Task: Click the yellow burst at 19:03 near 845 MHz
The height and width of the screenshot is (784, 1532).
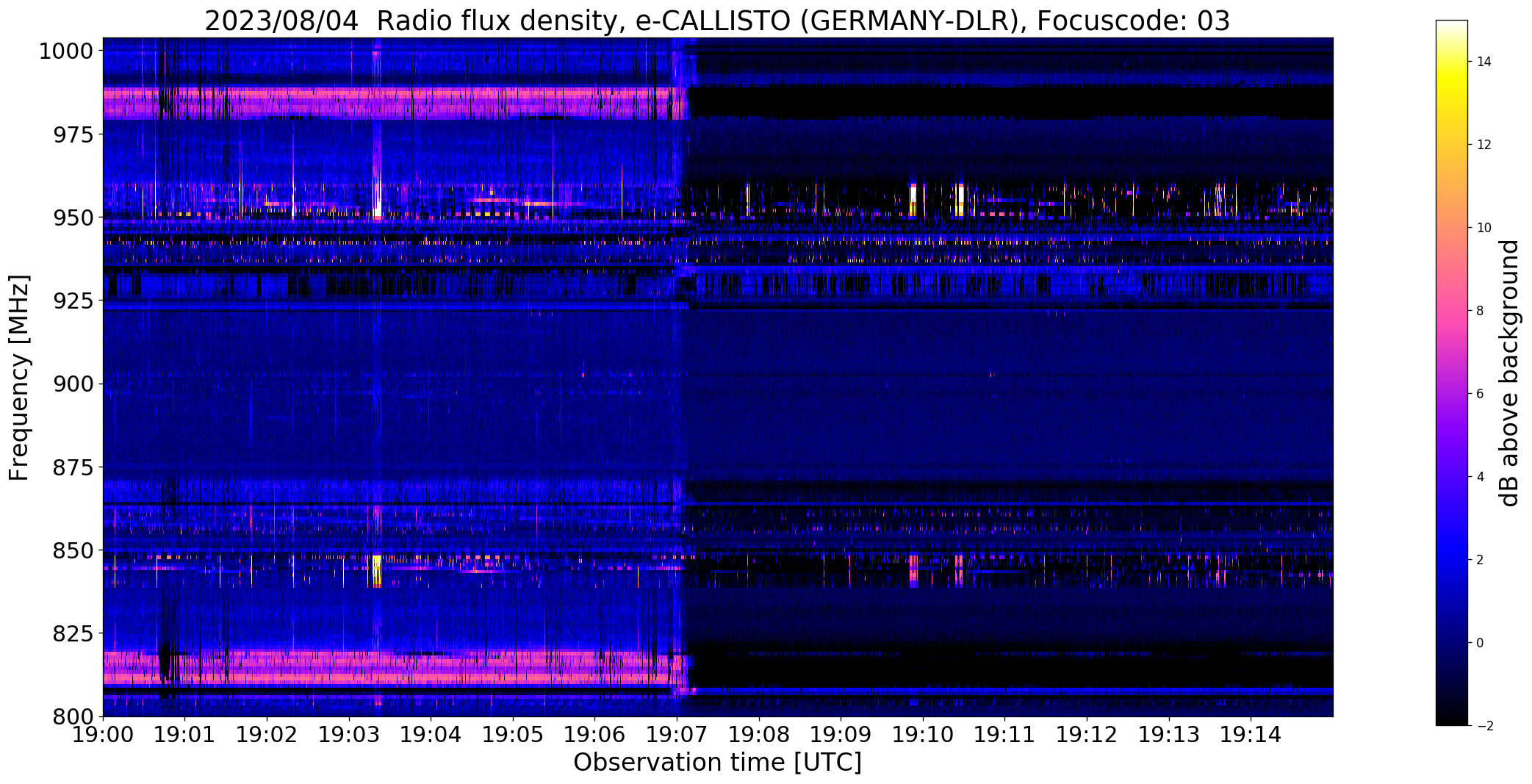Action: point(378,571)
